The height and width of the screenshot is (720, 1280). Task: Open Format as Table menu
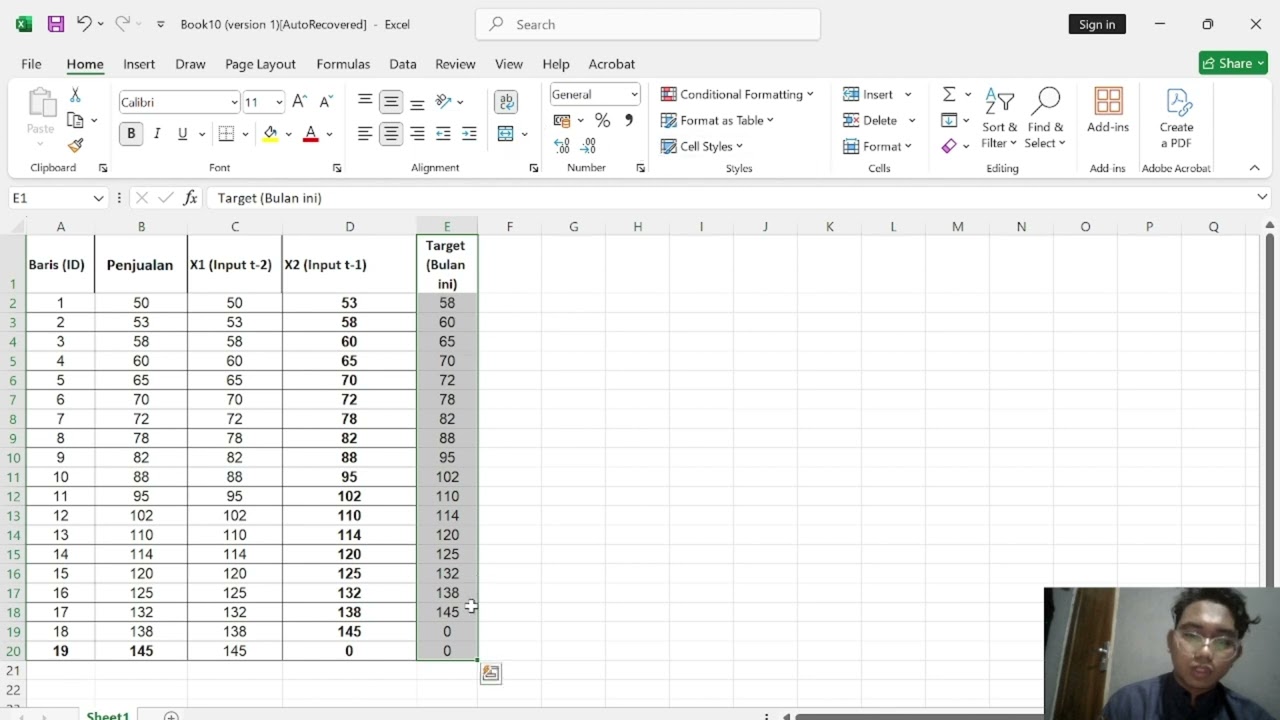717,120
